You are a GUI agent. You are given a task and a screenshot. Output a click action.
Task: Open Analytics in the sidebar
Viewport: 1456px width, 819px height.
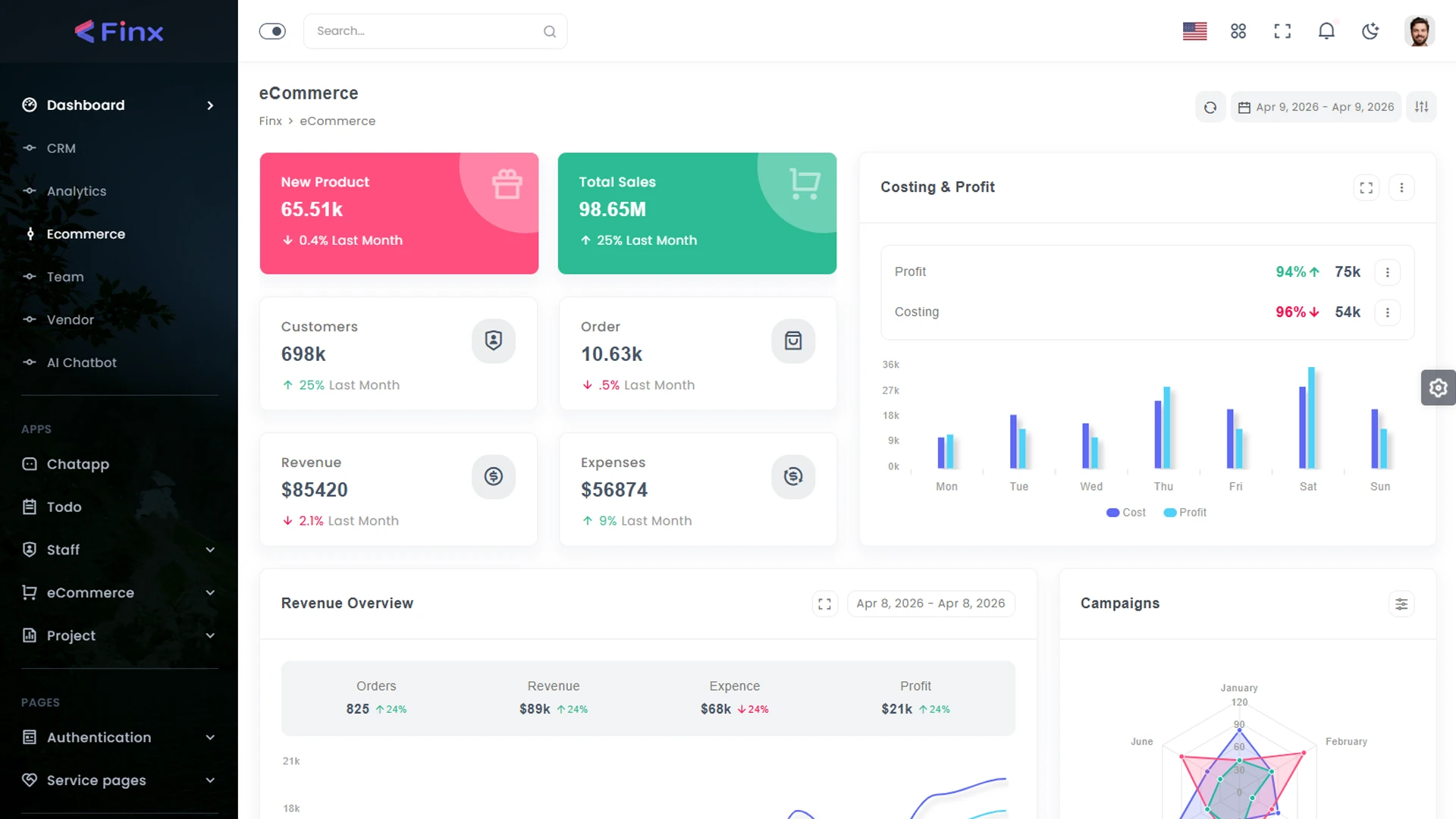[76, 191]
